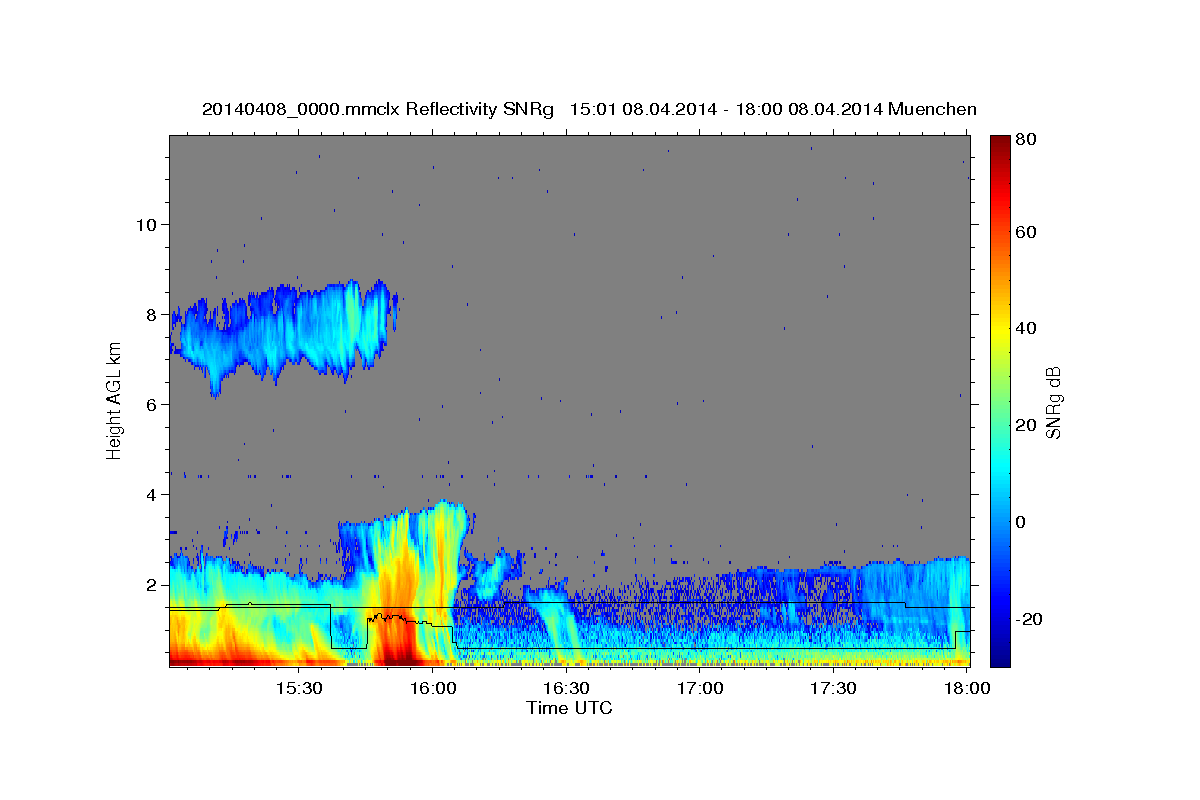The image size is (1200, 800).
Task: Click the colorbar value 20
Action: pos(1026,425)
